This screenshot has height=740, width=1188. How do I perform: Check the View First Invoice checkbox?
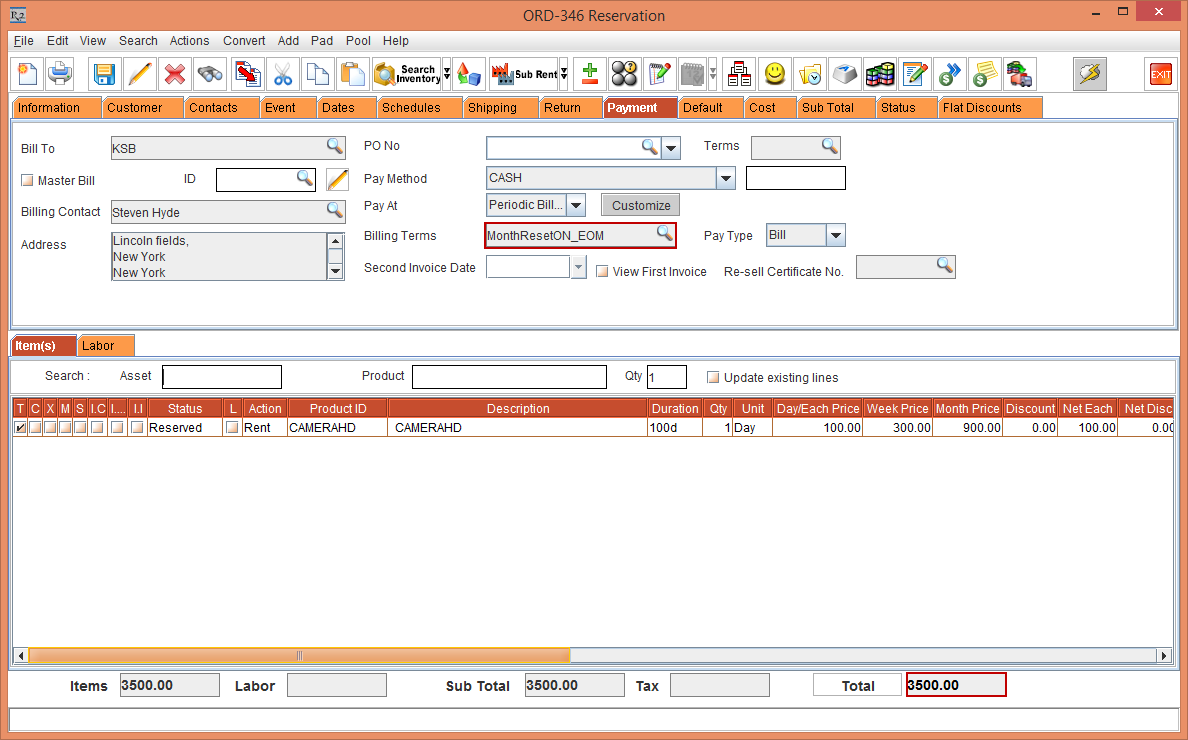602,272
